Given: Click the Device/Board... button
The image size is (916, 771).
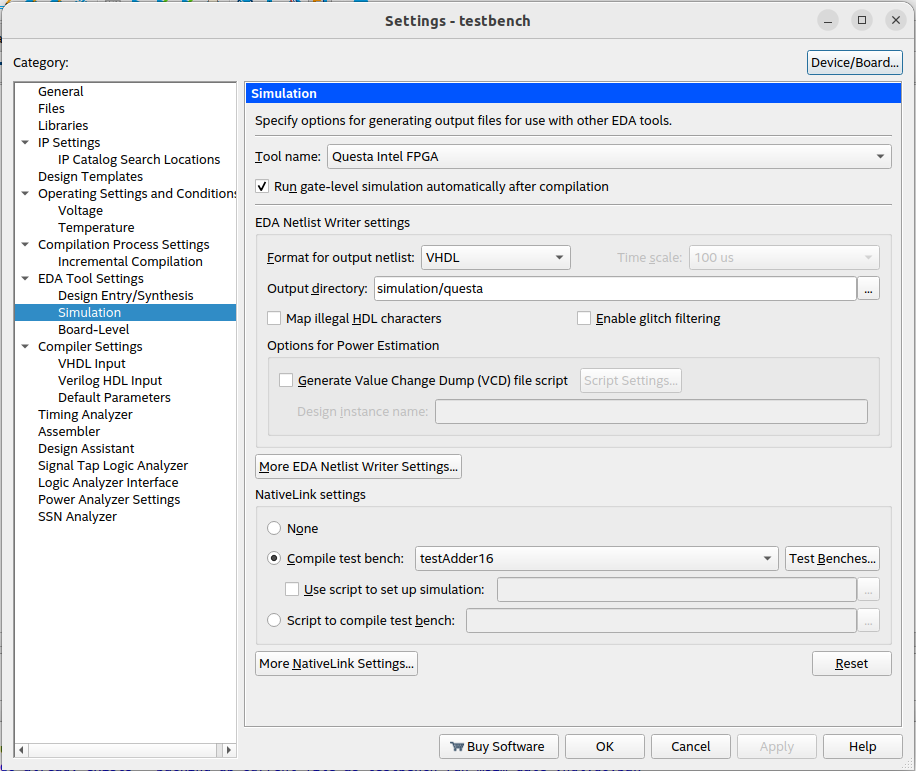Looking at the screenshot, I should 854,62.
